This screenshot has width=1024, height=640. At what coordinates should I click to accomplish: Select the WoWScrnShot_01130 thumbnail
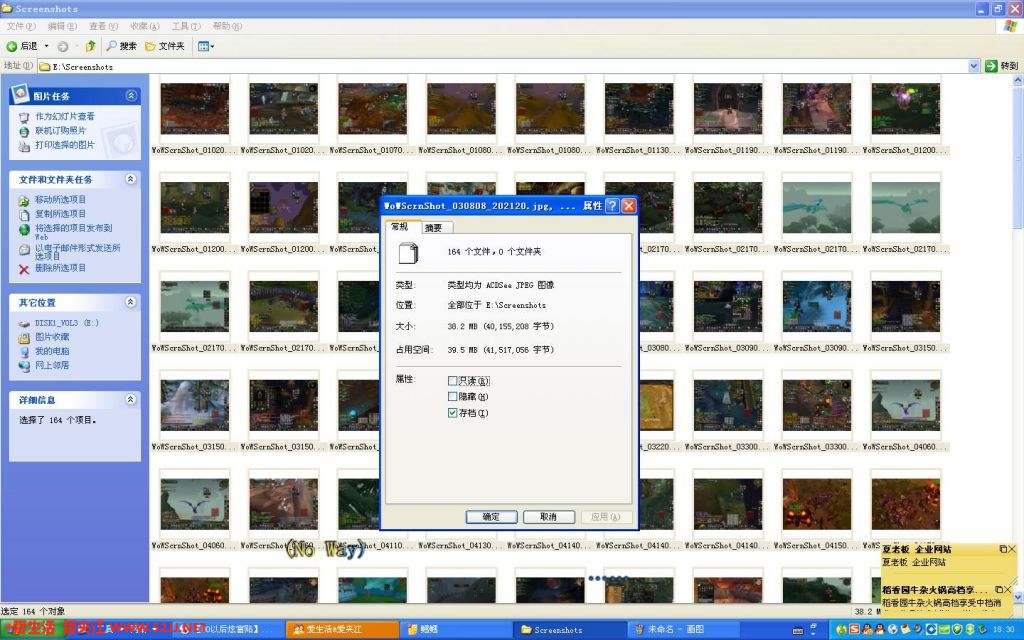coord(639,109)
